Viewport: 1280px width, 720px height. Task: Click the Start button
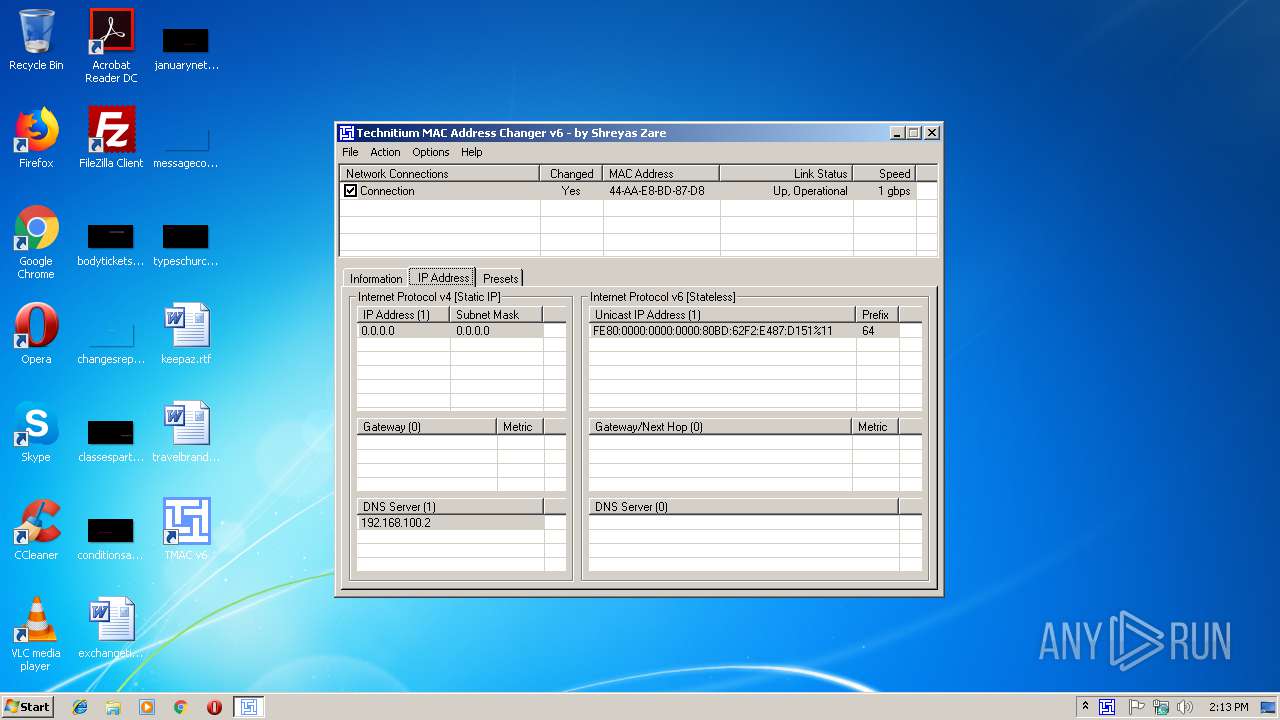(x=27, y=707)
